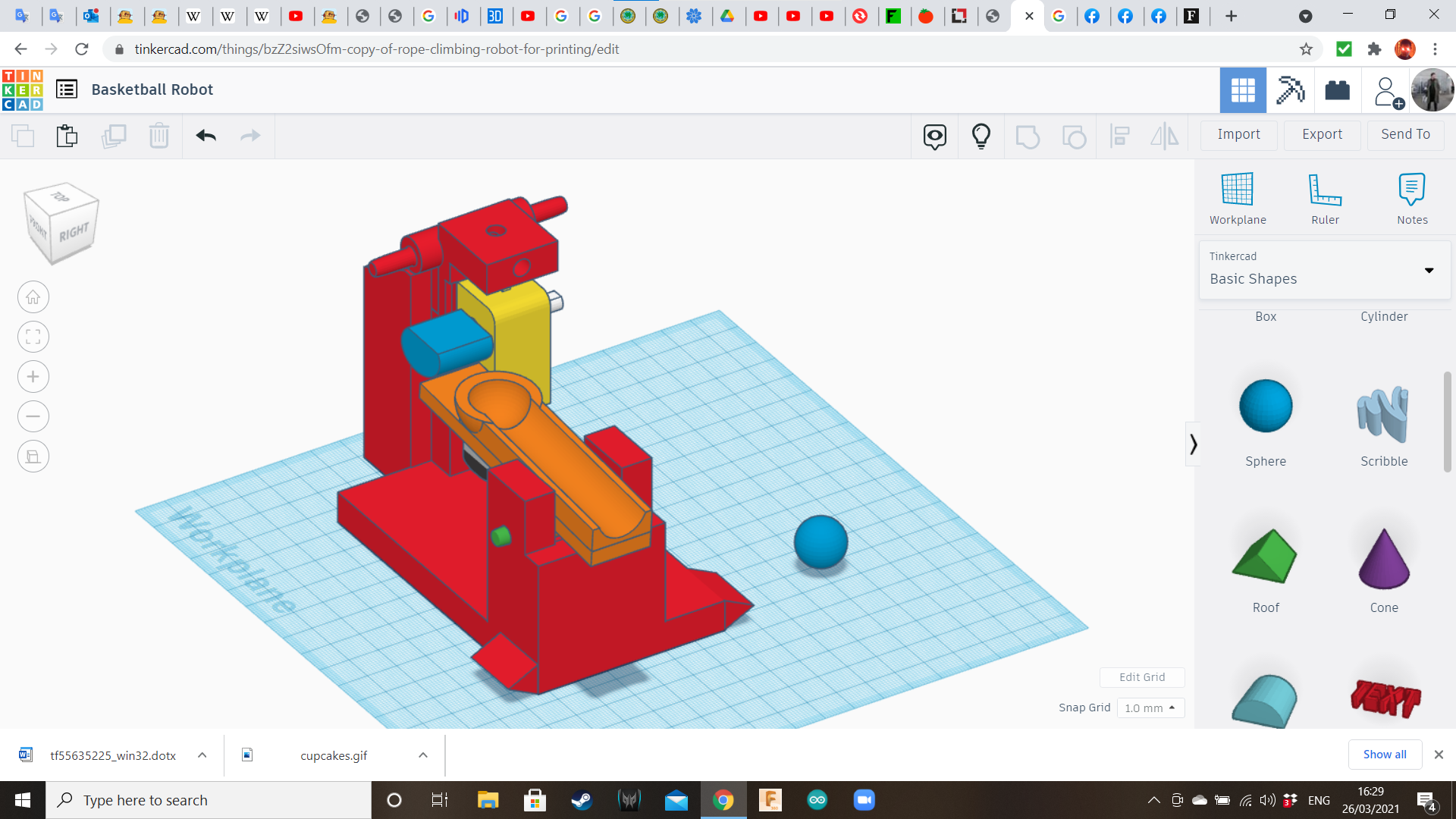Toggle orthographic perspective view button
1456x819 pixels.
pyautogui.click(x=33, y=457)
